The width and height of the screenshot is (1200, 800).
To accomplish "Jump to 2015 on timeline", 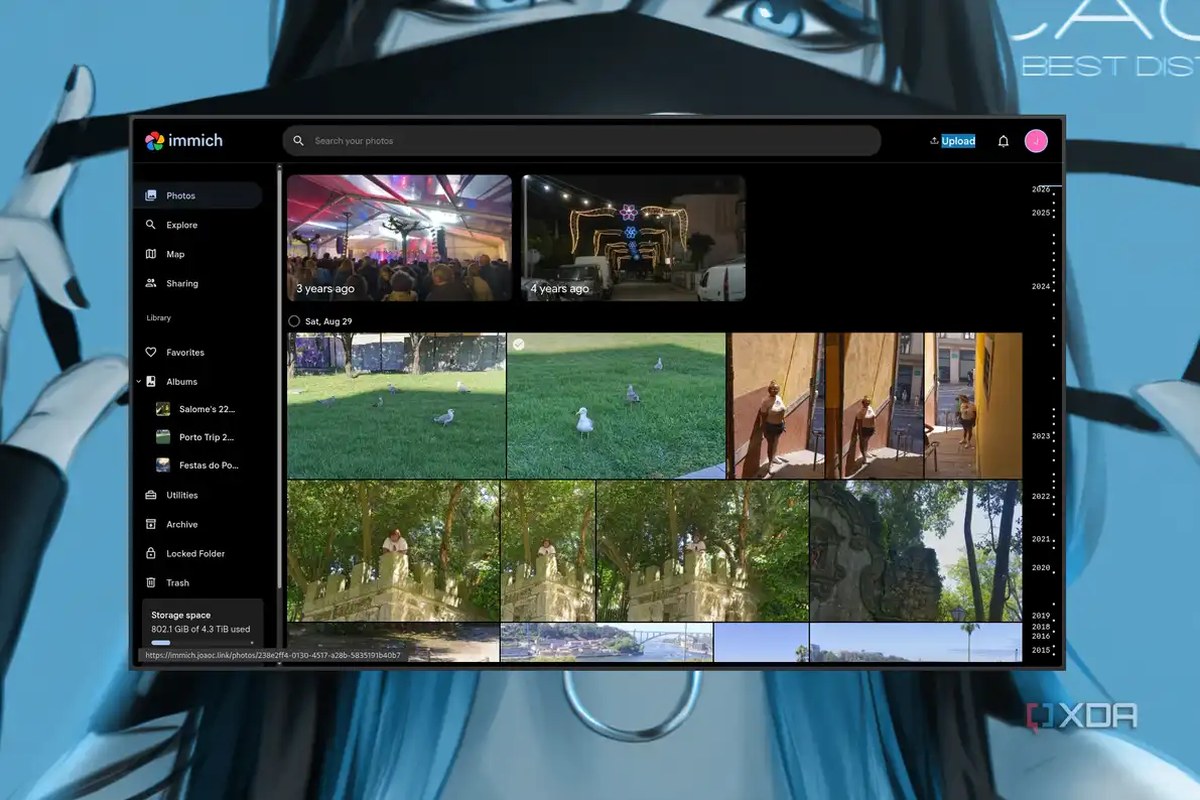I will 1041,650.
